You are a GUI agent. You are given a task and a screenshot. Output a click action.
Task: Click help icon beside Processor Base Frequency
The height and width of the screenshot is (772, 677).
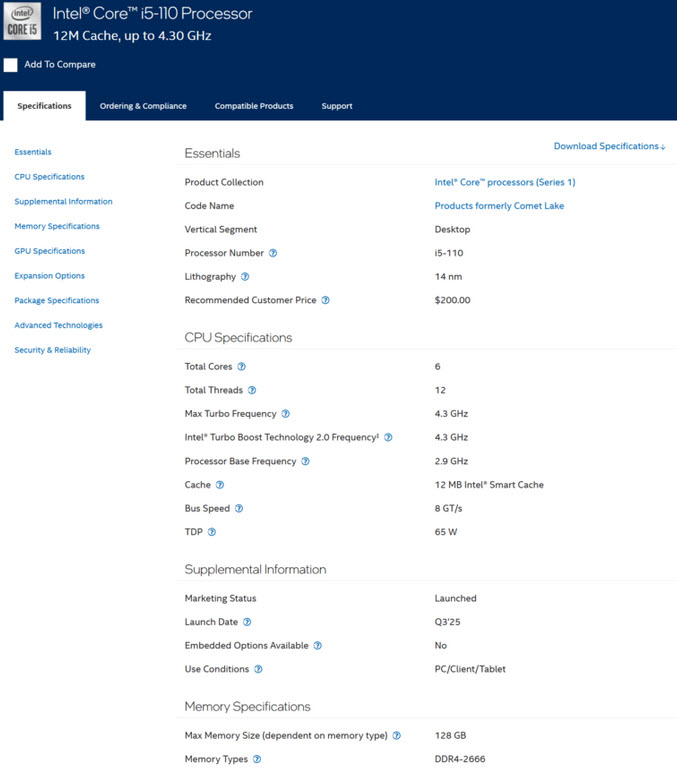pyautogui.click(x=305, y=461)
